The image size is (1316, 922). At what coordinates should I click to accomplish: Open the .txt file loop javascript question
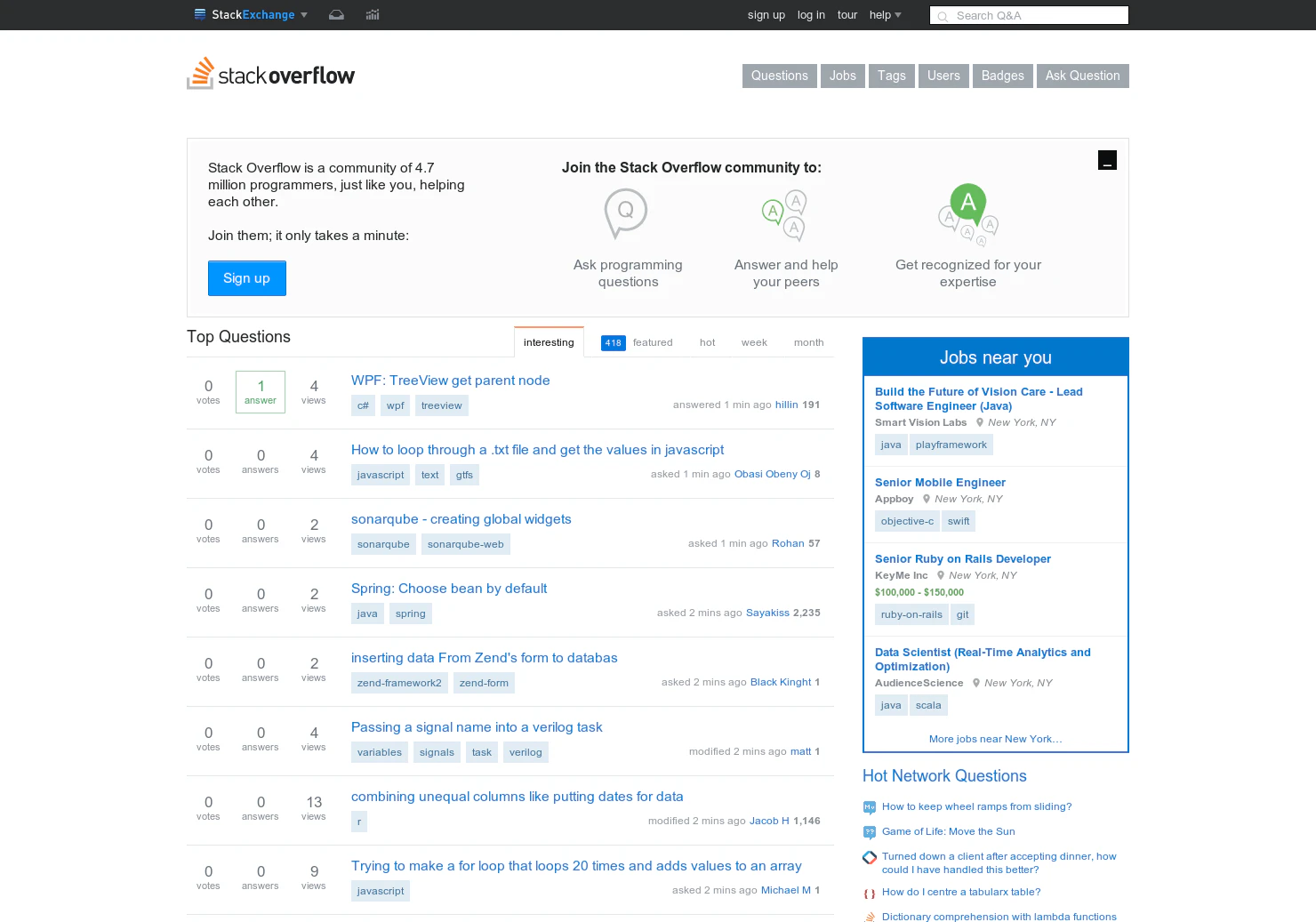pyautogui.click(x=538, y=450)
